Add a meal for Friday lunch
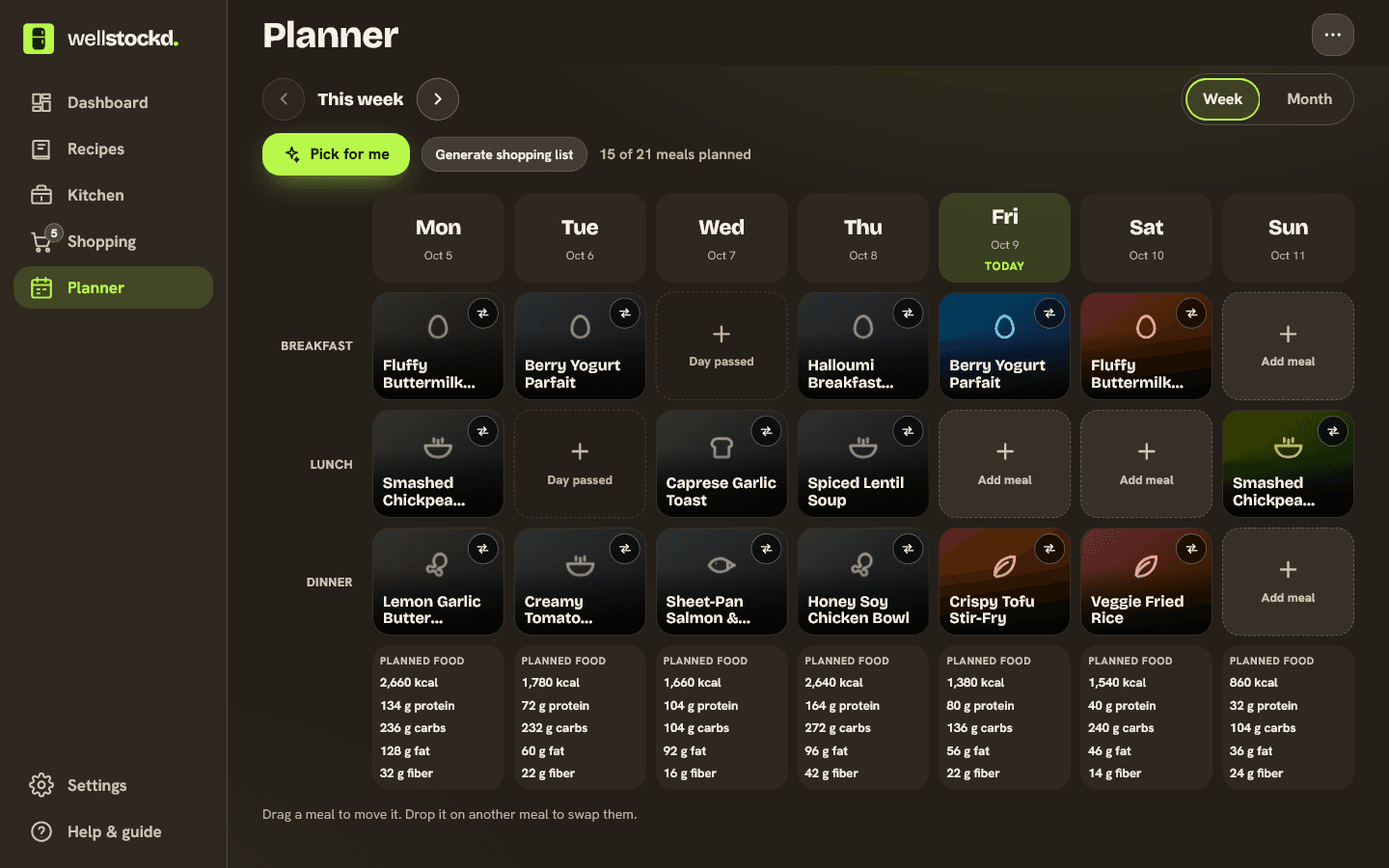Viewport: 1389px width, 868px height. point(1004,464)
